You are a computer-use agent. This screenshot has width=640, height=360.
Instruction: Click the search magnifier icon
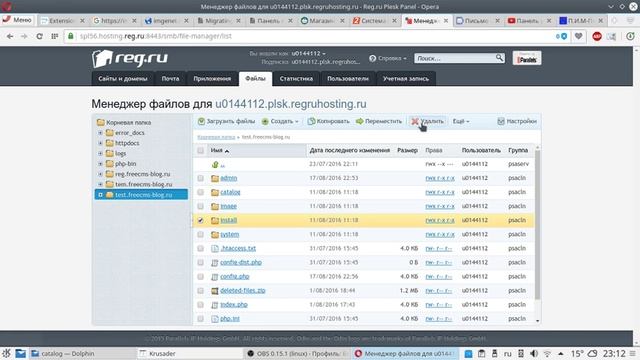[500, 58]
